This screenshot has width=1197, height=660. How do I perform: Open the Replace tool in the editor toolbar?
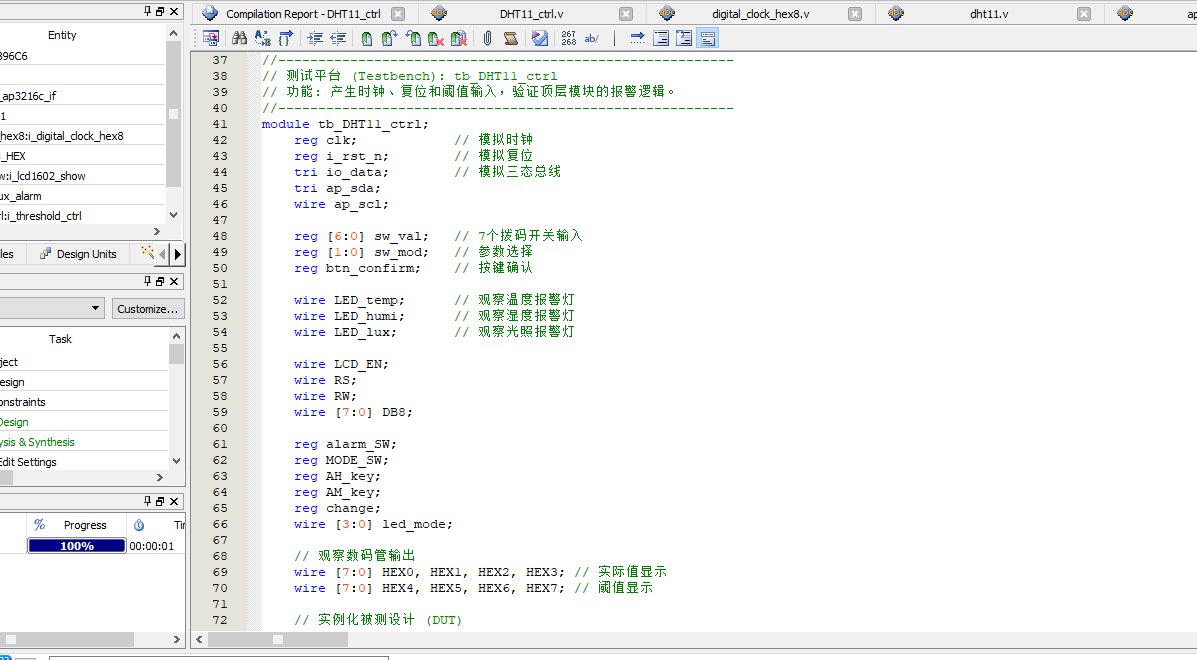pos(263,38)
